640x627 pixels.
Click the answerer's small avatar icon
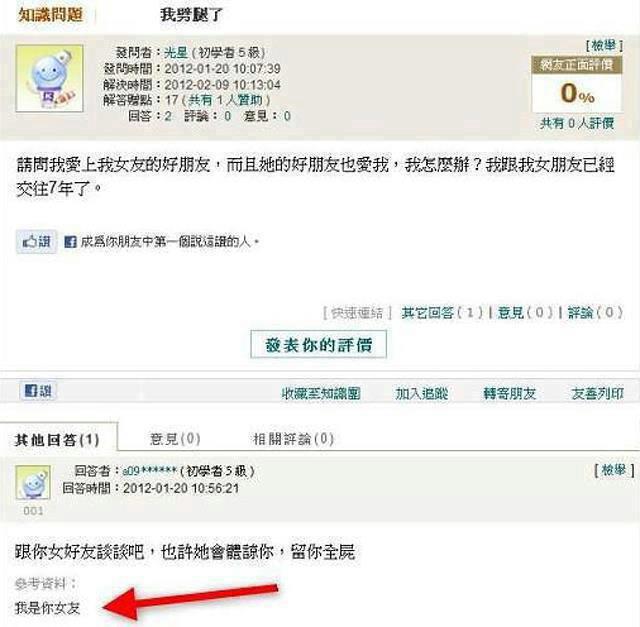[x=33, y=482]
